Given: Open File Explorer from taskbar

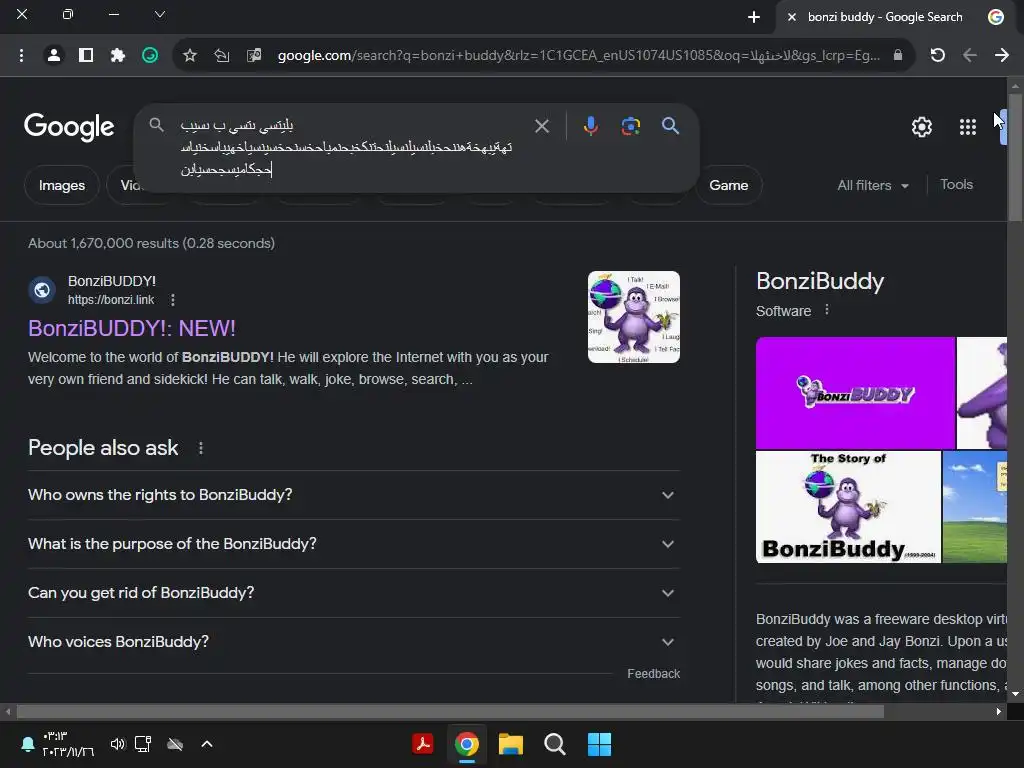Looking at the screenshot, I should [511, 744].
